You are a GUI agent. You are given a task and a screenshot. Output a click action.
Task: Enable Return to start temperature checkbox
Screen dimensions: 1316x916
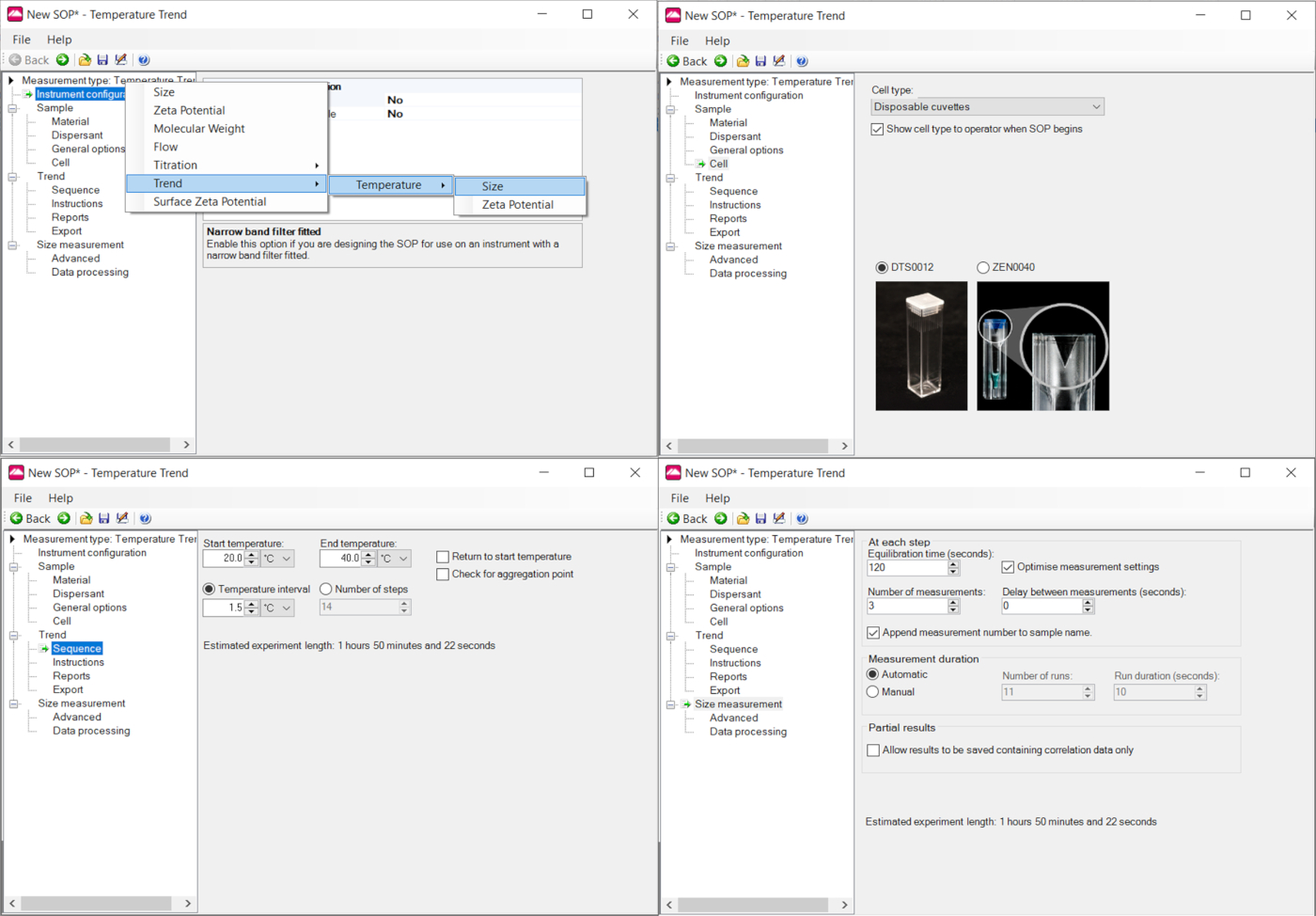click(443, 557)
